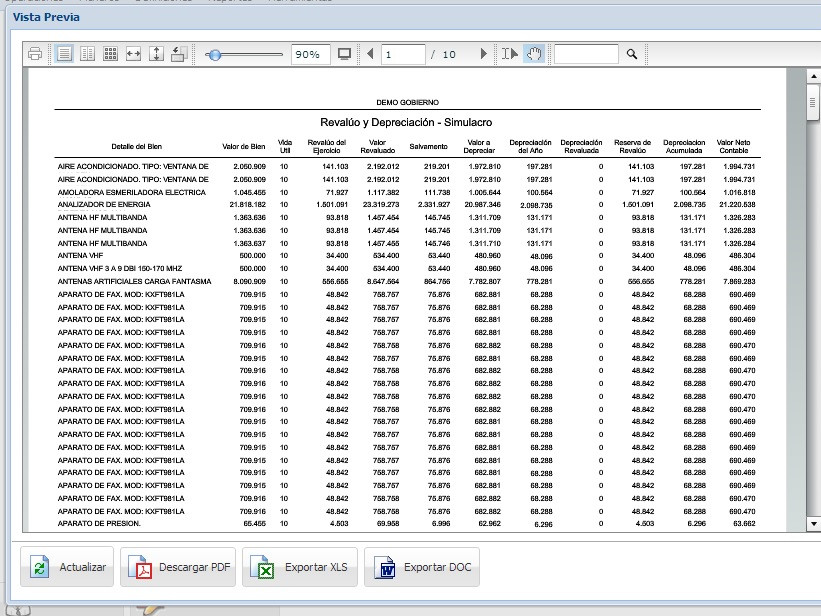Click the rotate page icon
The height and width of the screenshot is (616, 821).
pos(179,54)
